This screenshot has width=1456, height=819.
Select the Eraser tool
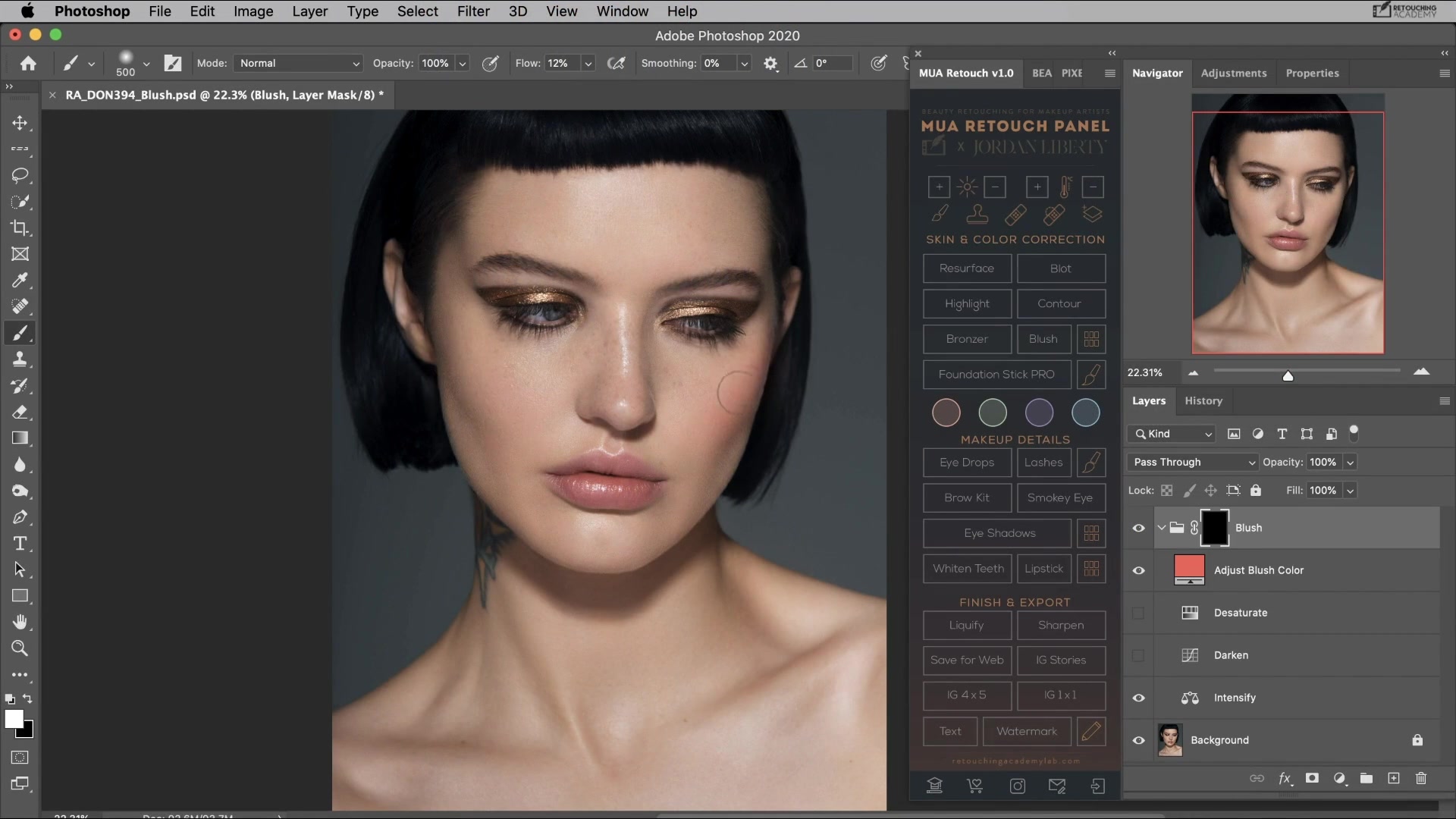(x=20, y=412)
